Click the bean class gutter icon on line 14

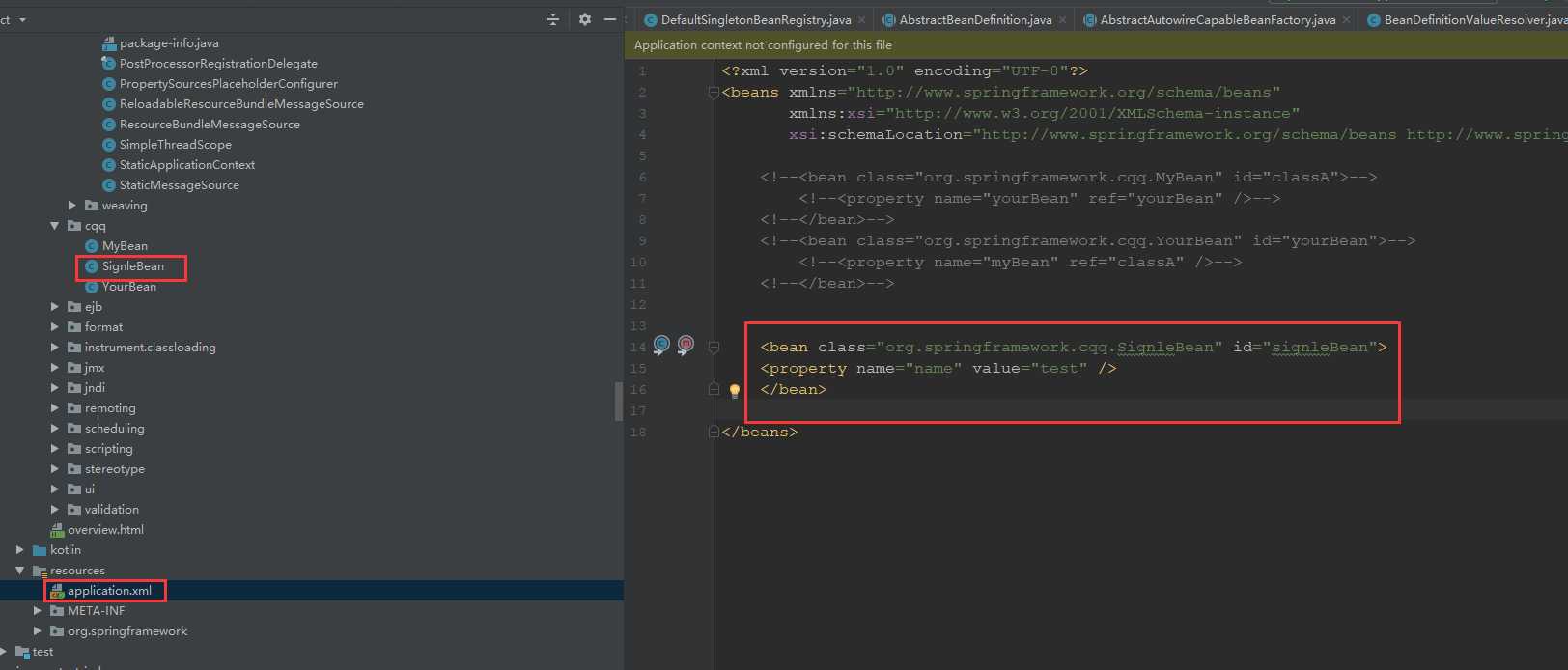click(661, 345)
